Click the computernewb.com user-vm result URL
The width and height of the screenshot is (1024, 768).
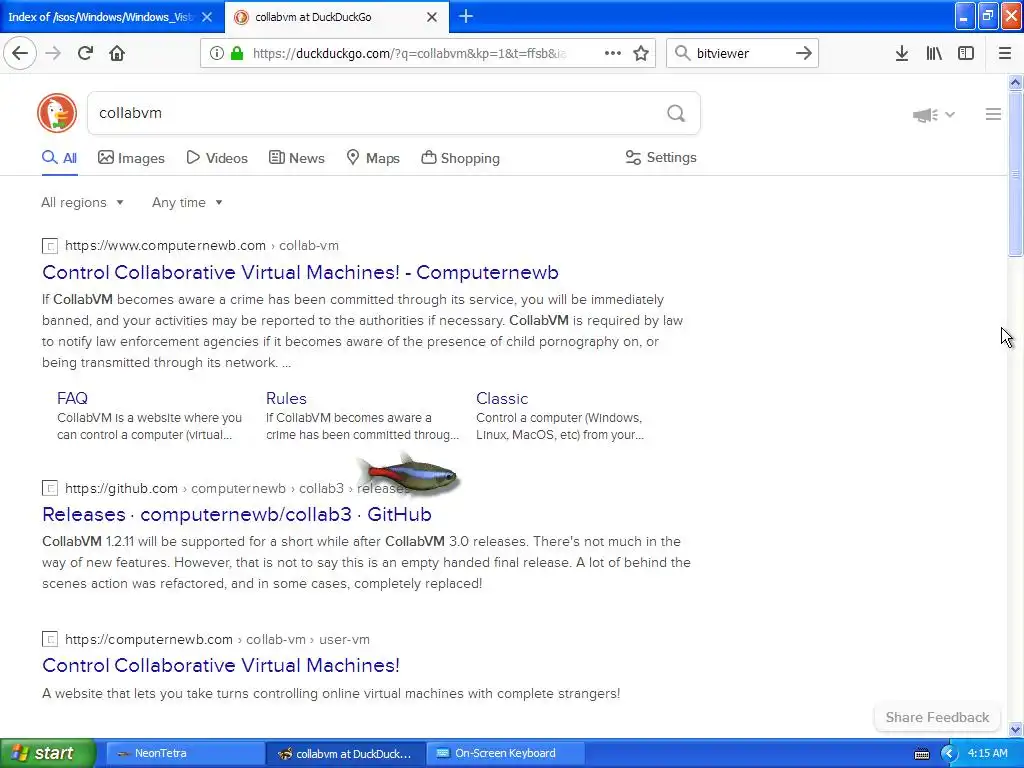[x=217, y=639]
